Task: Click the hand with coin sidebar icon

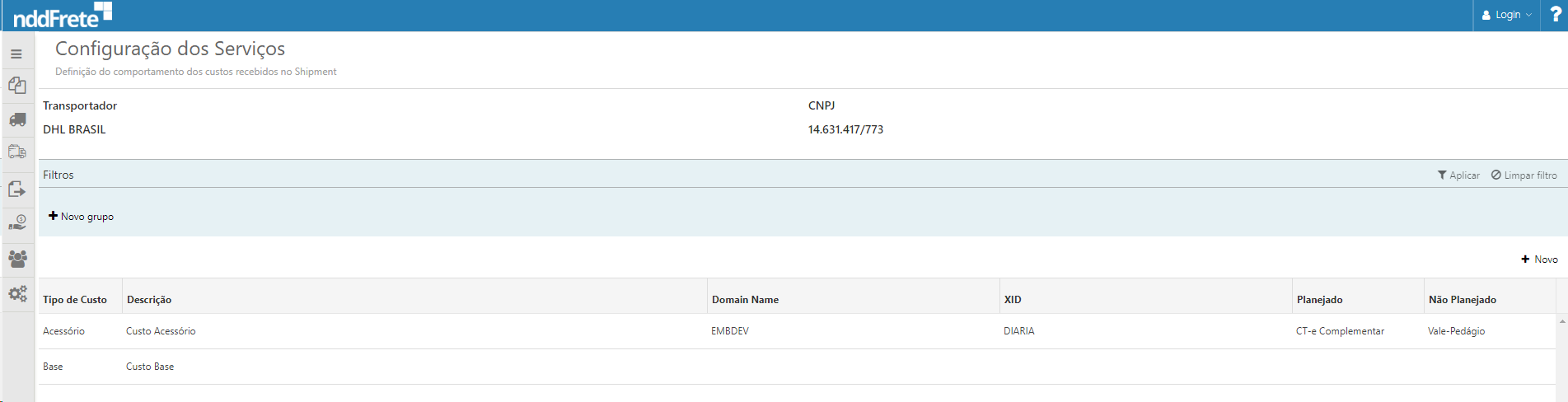Action: point(17,222)
